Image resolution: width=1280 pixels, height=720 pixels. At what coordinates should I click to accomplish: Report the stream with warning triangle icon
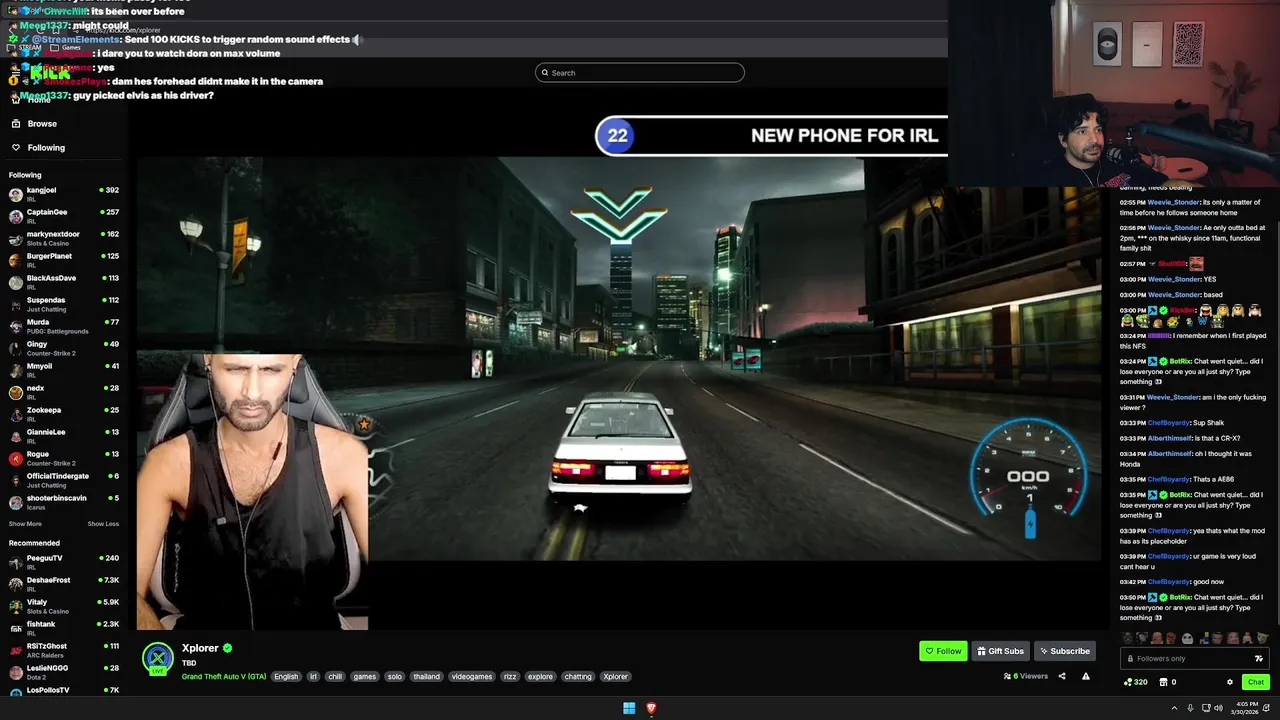tap(1086, 677)
